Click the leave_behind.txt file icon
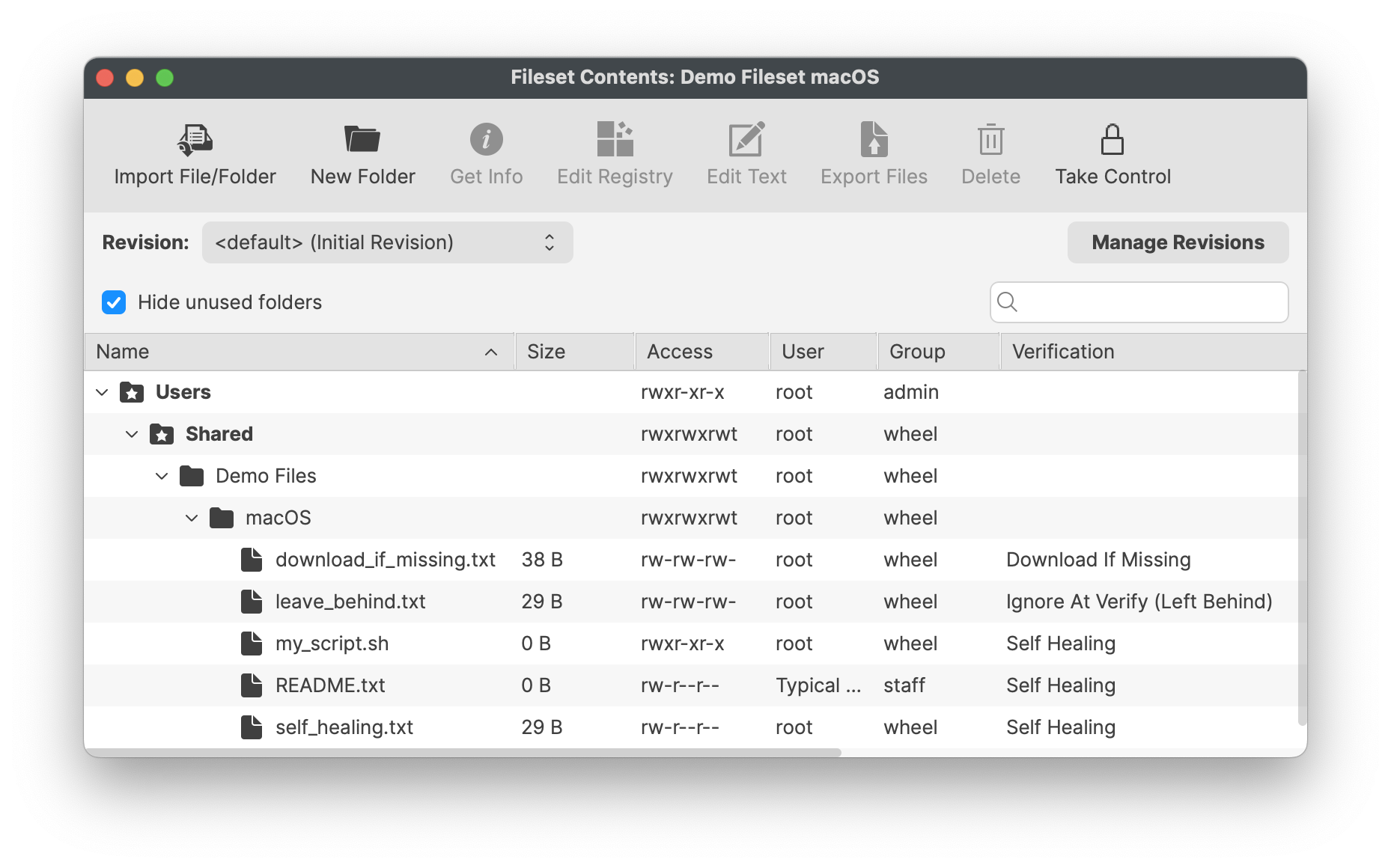The height and width of the screenshot is (868, 1391). (x=252, y=602)
